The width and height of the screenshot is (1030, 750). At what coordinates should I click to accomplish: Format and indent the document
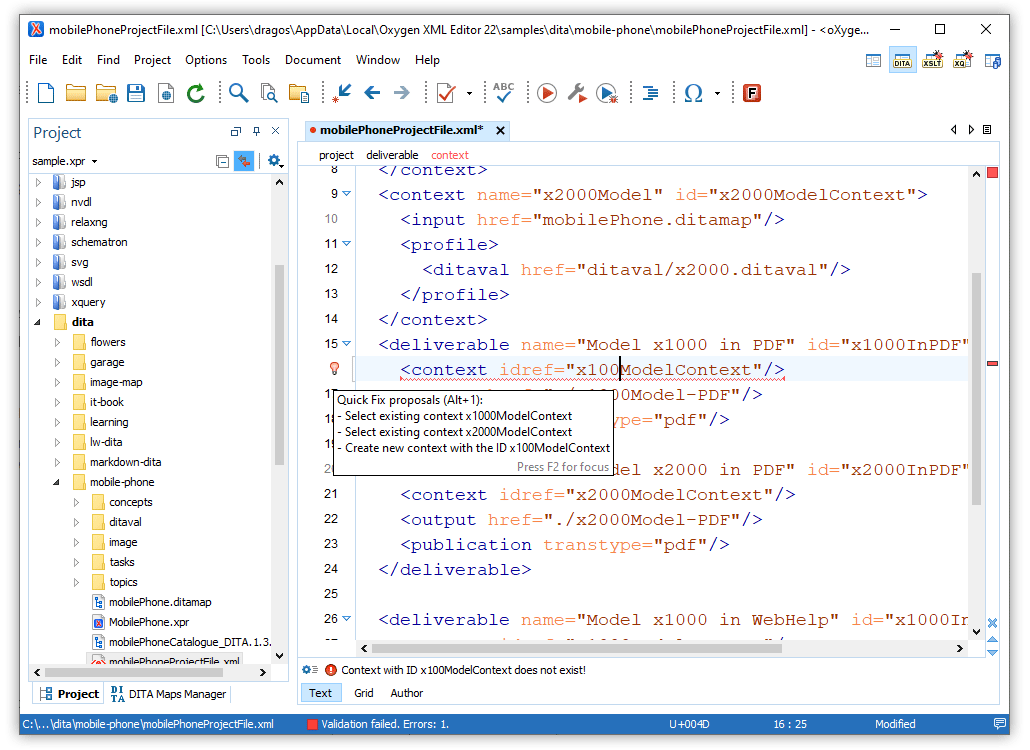[650, 93]
